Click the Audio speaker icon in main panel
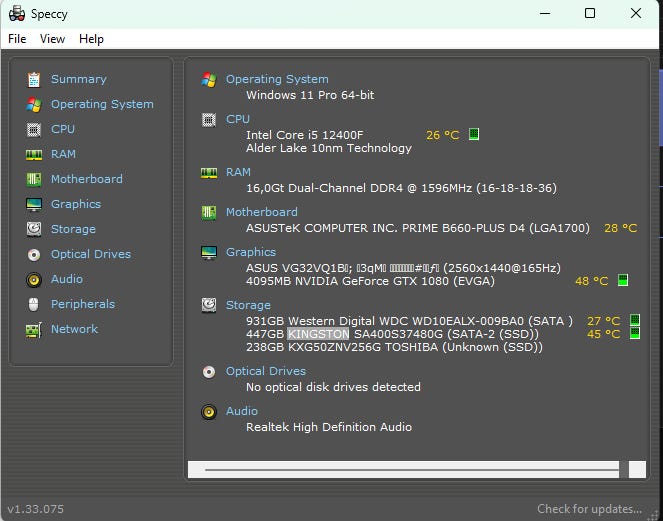 coord(209,411)
